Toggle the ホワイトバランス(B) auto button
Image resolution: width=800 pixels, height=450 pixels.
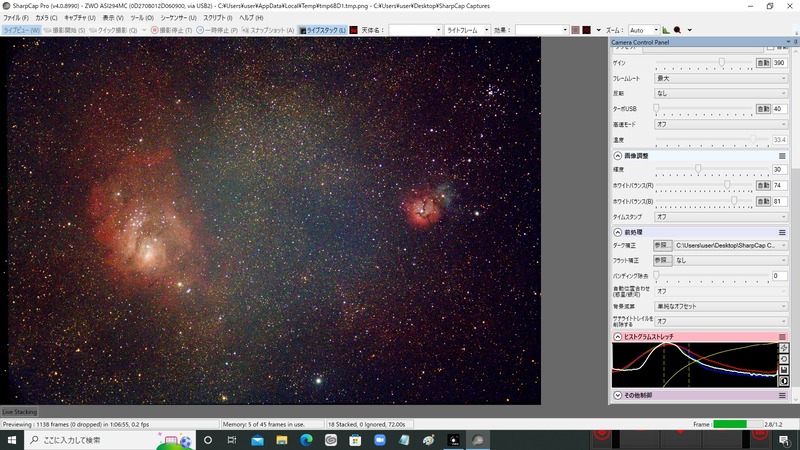pyautogui.click(x=763, y=202)
